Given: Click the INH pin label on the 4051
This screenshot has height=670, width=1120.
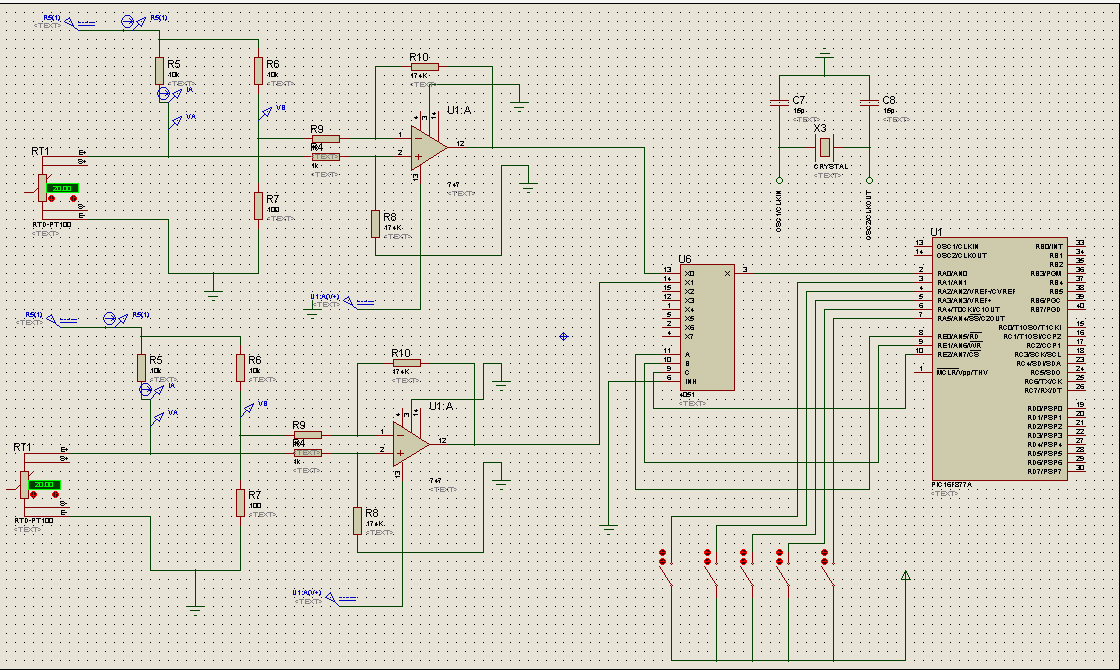Looking at the screenshot, I should coord(691,381).
